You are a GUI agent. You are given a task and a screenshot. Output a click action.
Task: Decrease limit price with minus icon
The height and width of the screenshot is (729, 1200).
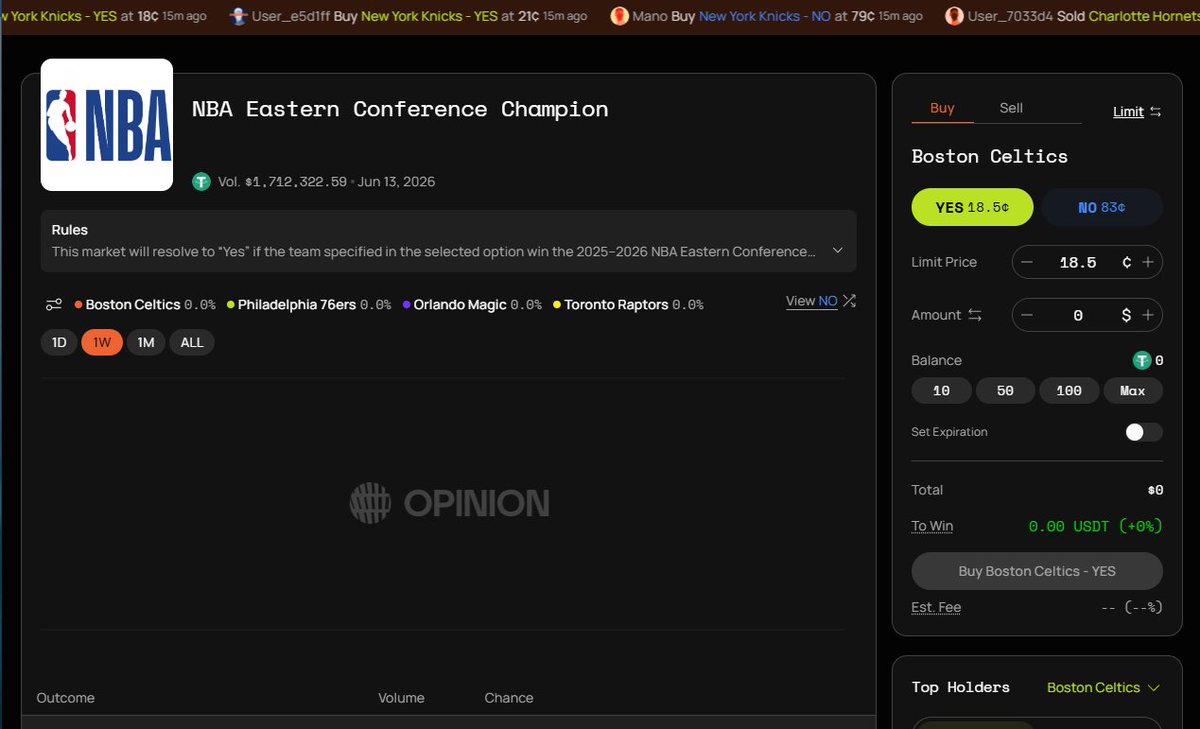[x=1027, y=262]
